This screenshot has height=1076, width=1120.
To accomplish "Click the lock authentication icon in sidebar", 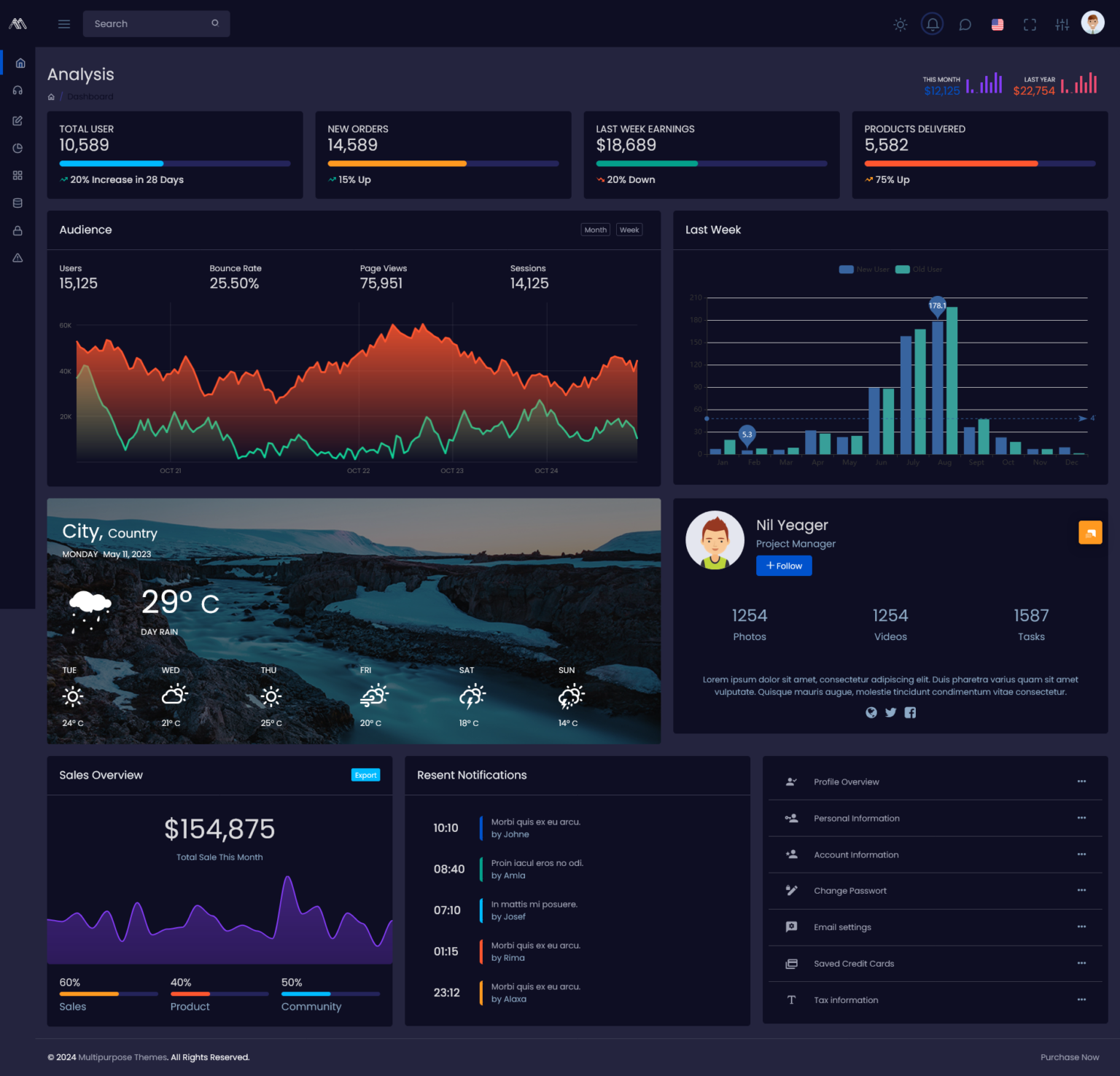I will 17,230.
